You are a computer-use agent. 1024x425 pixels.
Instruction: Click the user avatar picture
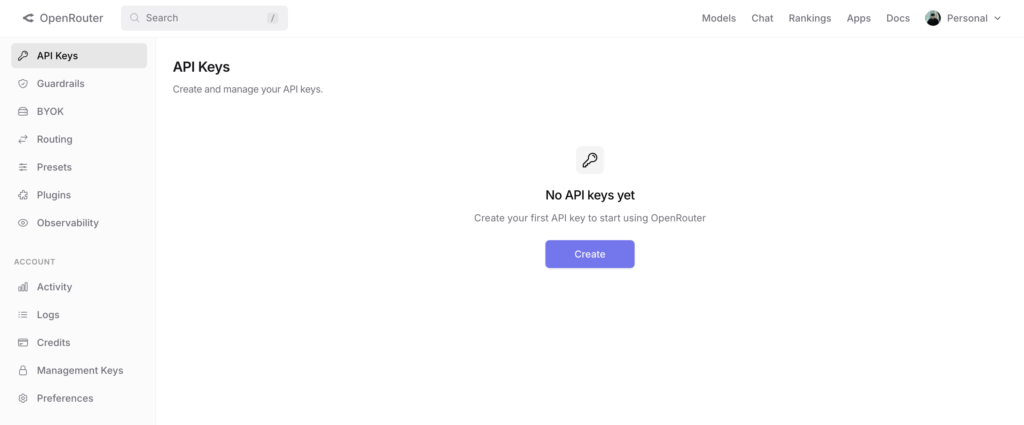coord(933,18)
